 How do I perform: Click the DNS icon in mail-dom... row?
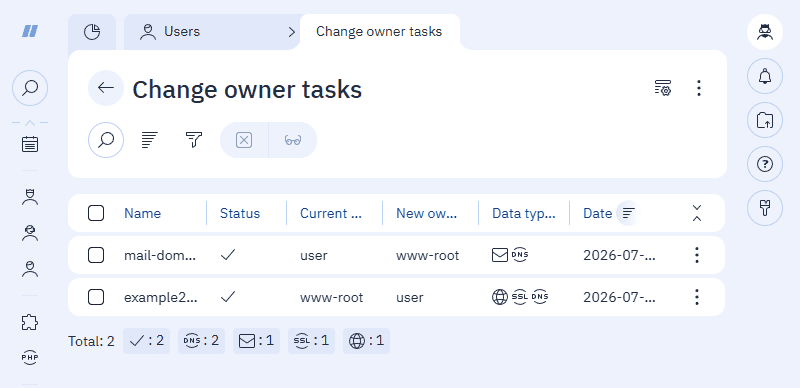pos(520,254)
